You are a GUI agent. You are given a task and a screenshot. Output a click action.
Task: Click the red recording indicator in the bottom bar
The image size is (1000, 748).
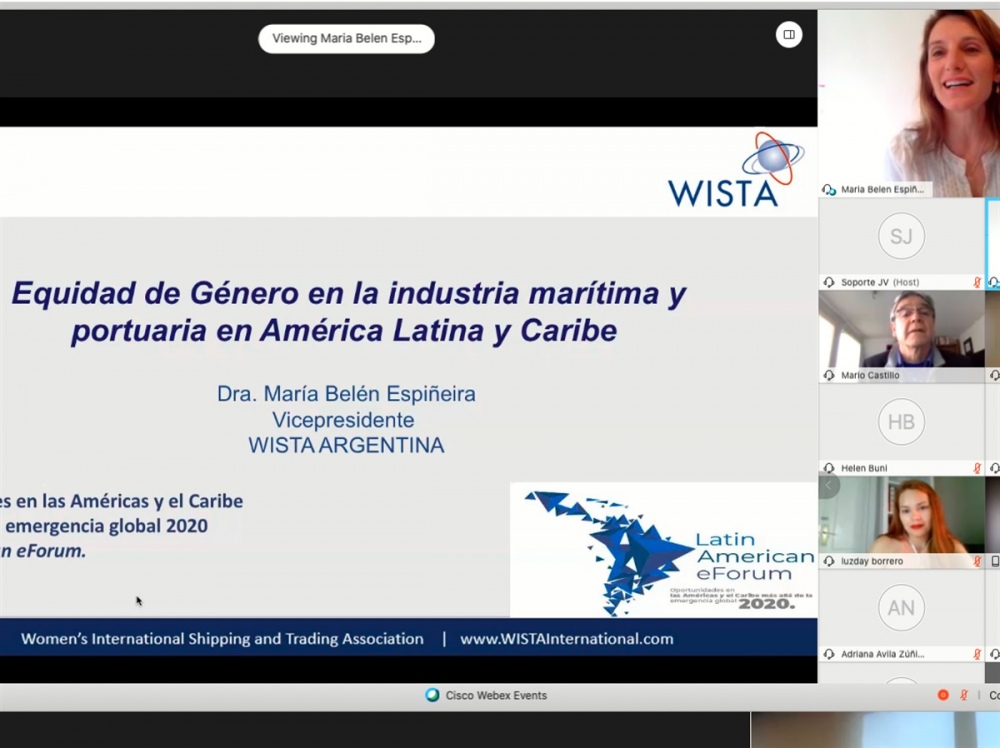coord(943,695)
